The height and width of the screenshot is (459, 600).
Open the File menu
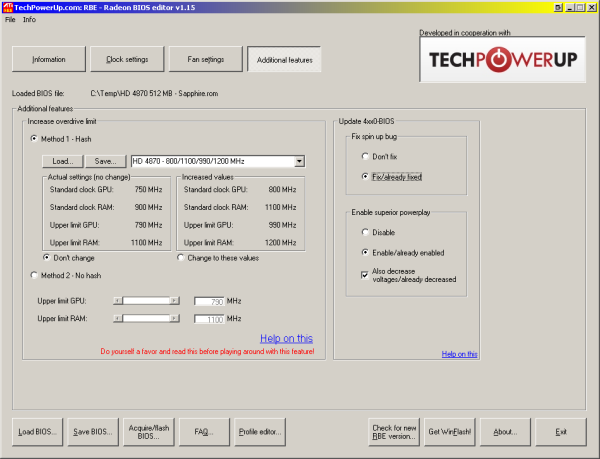[9, 19]
